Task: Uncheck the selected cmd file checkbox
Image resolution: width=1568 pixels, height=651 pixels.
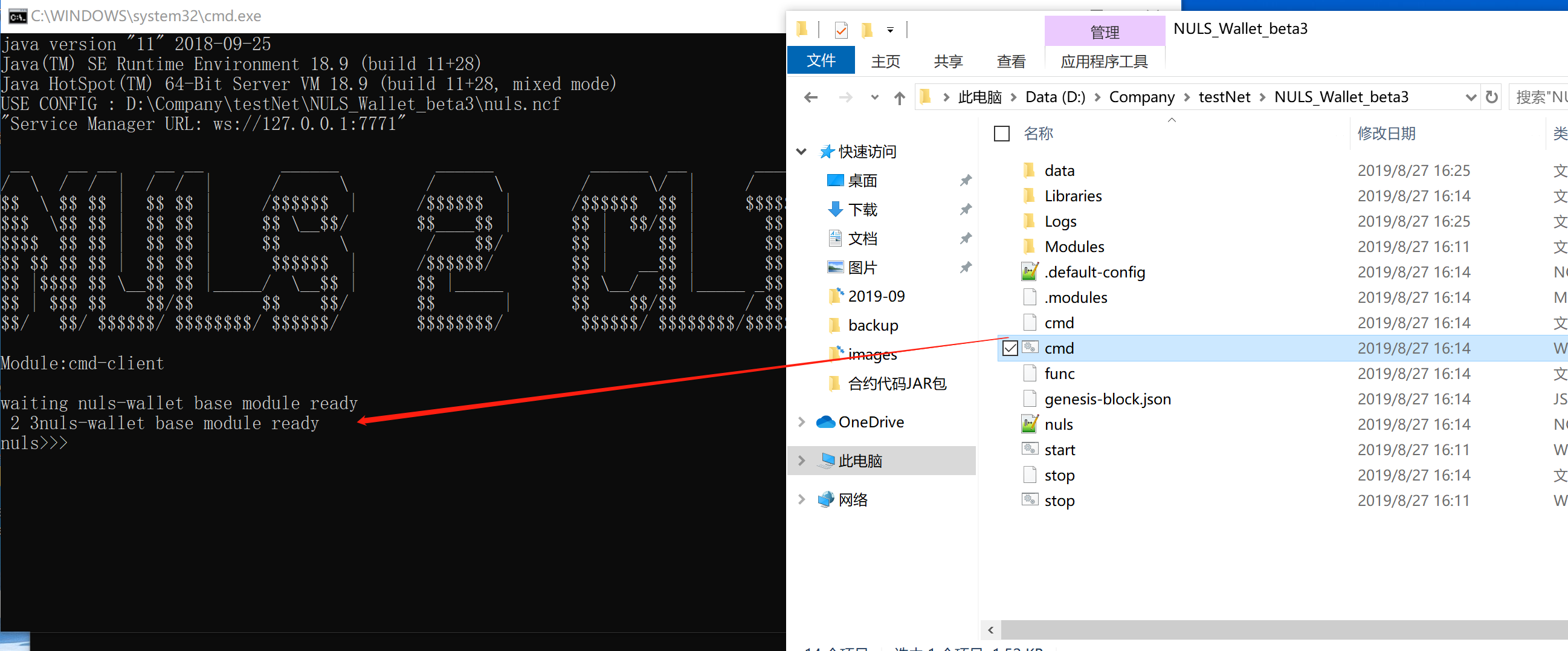Action: pyautogui.click(x=1010, y=348)
